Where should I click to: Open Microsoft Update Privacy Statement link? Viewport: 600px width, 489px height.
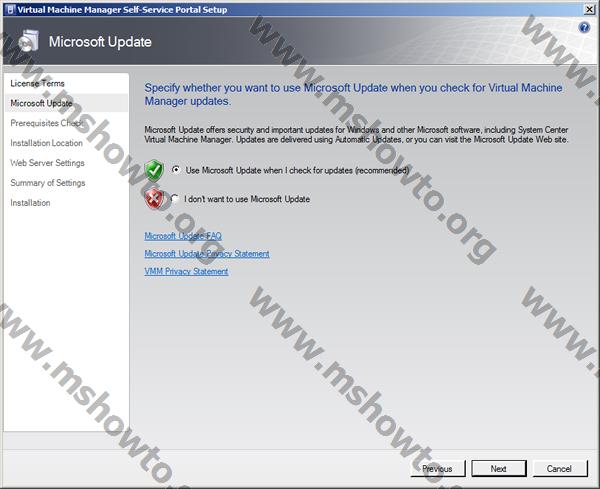coord(207,254)
